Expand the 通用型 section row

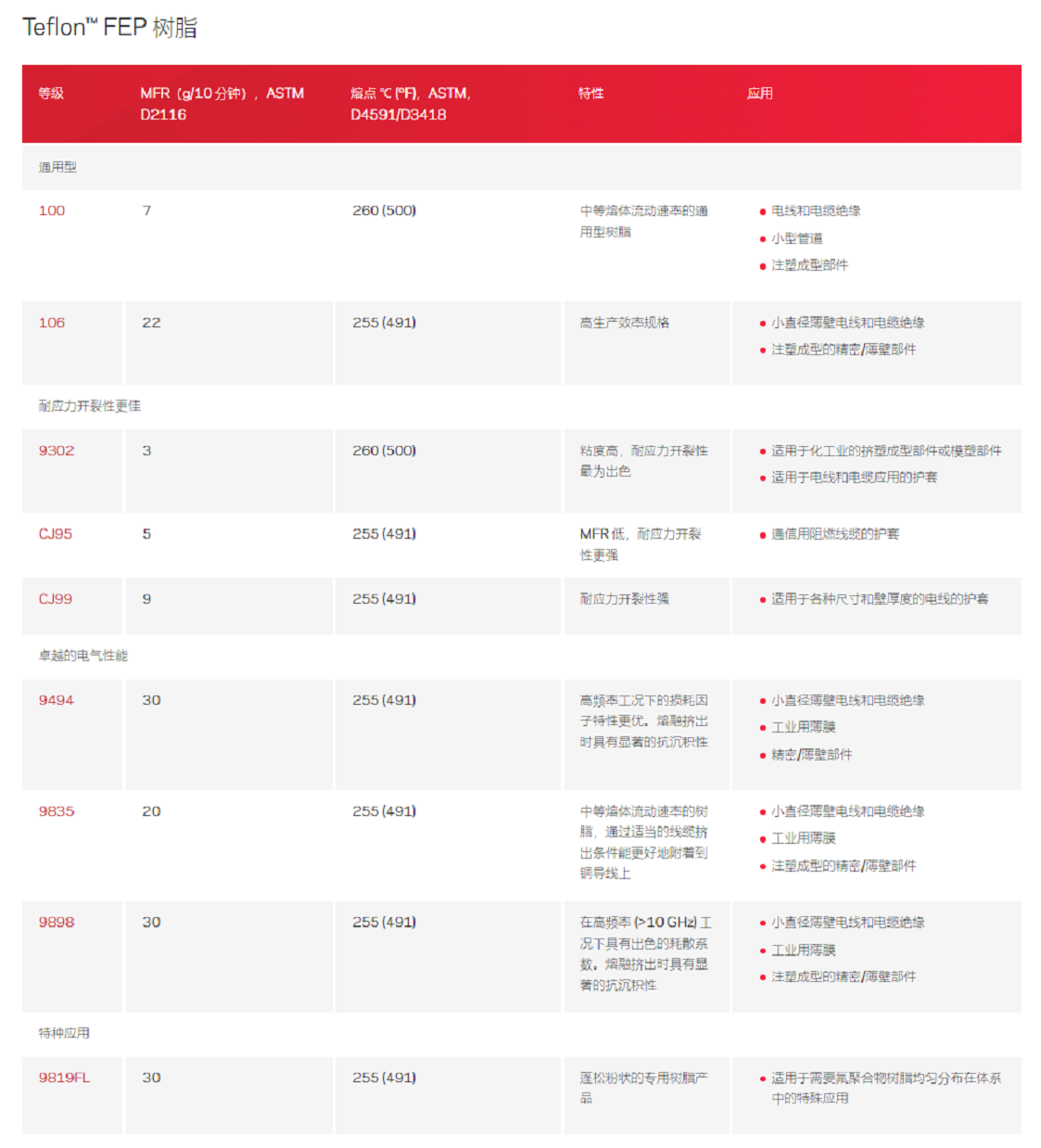coord(50,167)
